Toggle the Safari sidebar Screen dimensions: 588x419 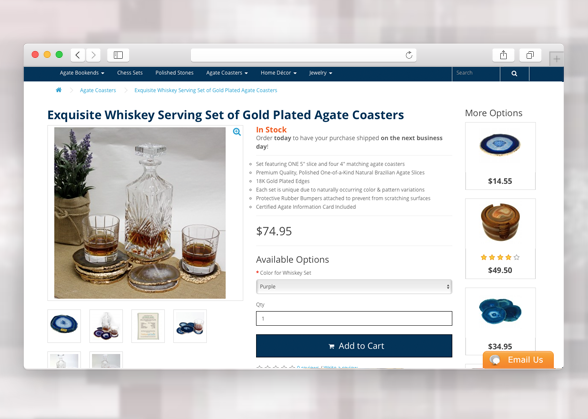[x=118, y=55]
